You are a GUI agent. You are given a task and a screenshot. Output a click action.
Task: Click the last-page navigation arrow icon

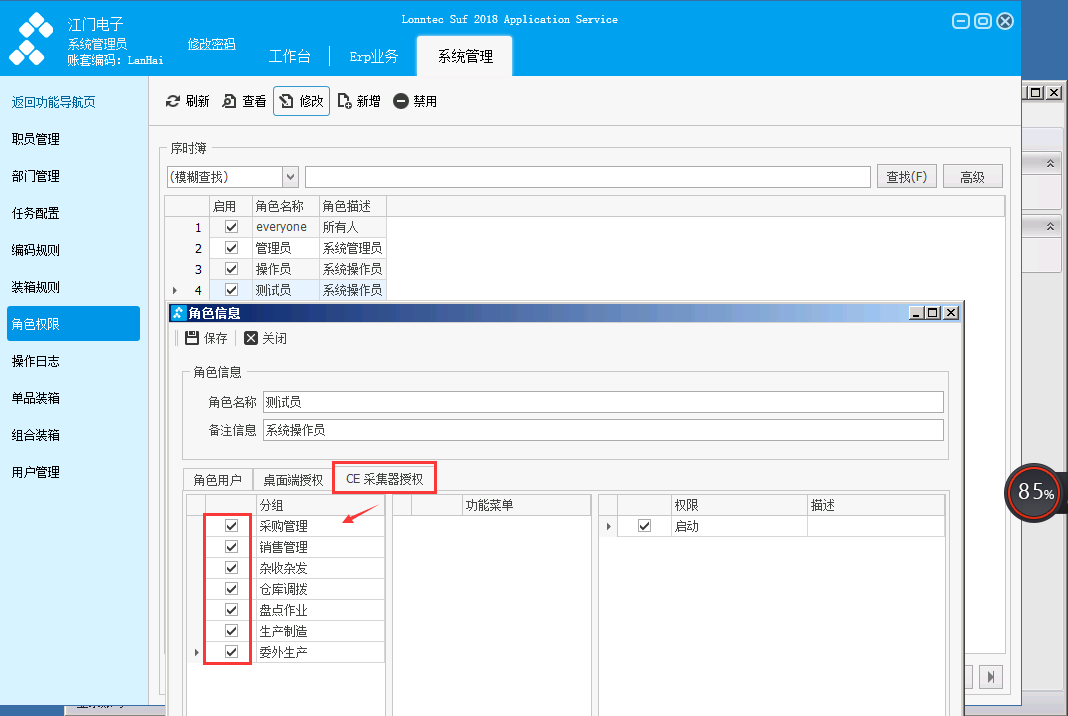point(991,676)
